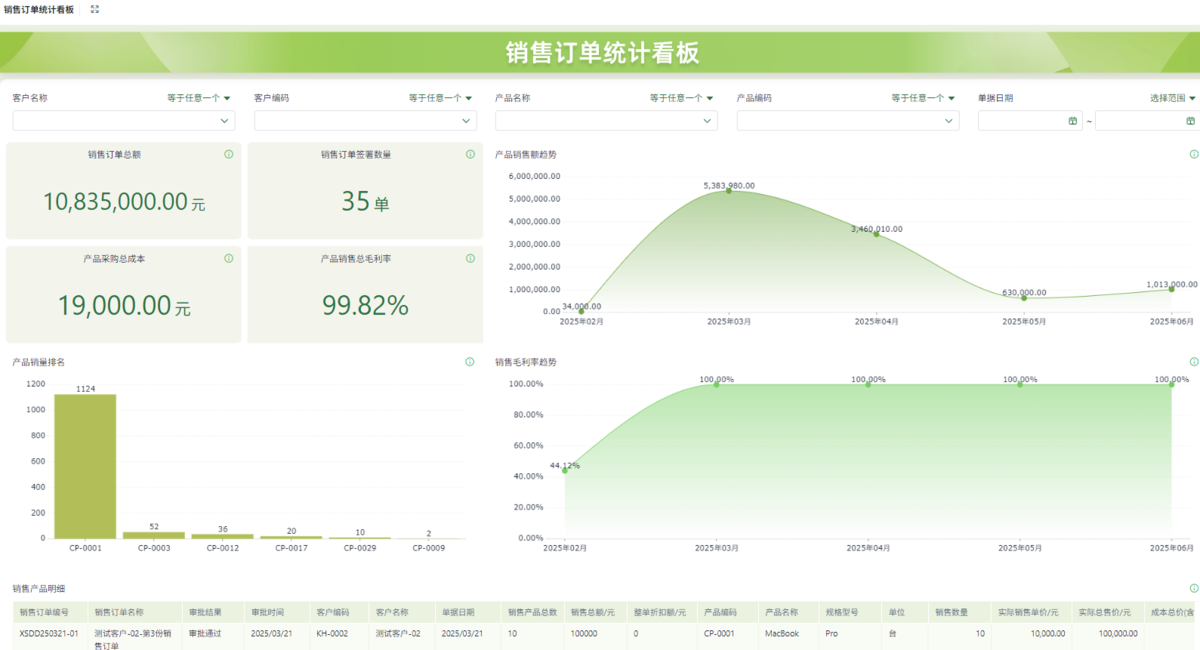Open the start date calendar picker icon

1073,121
